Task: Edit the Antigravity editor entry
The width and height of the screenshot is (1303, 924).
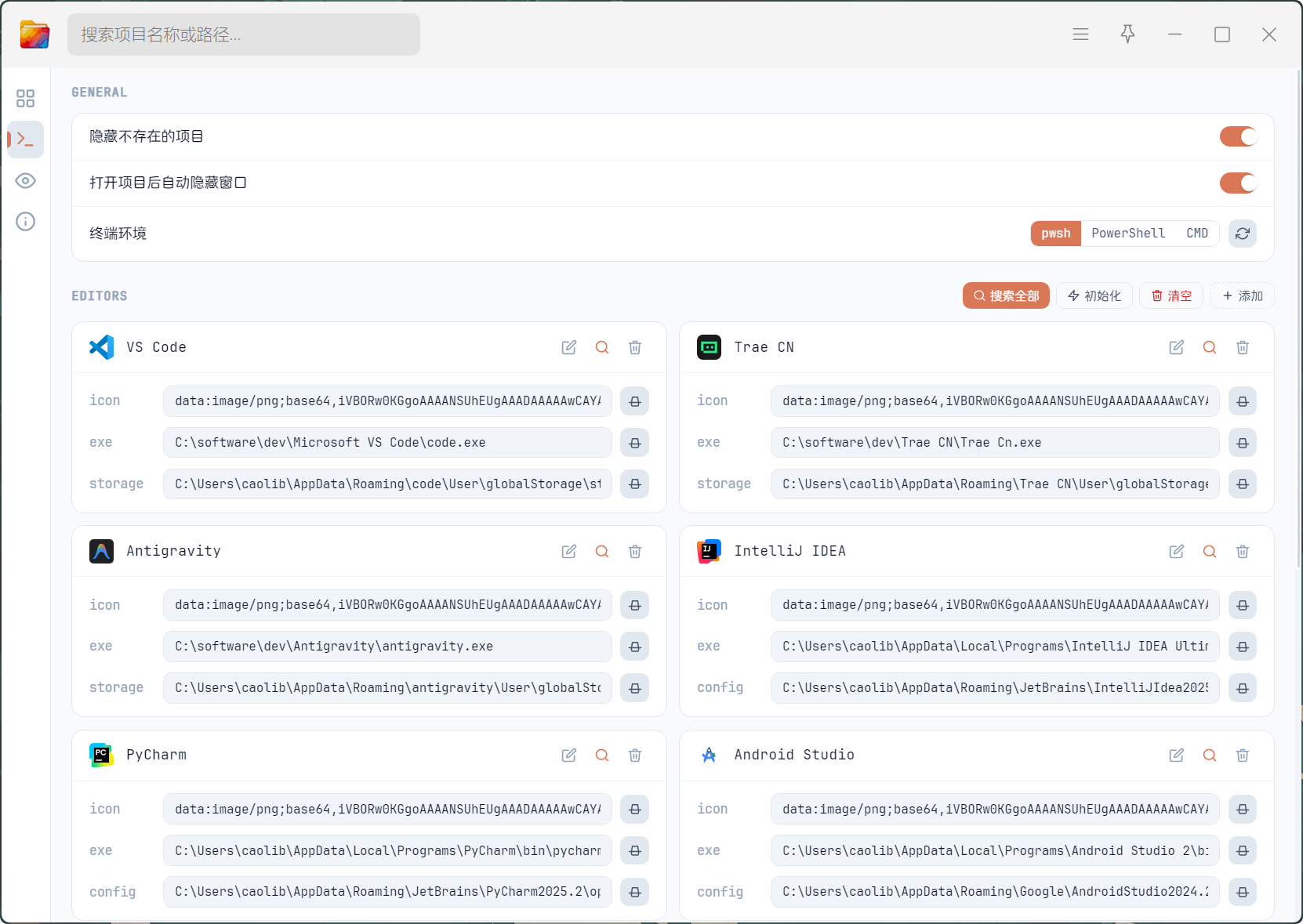Action: pos(569,552)
